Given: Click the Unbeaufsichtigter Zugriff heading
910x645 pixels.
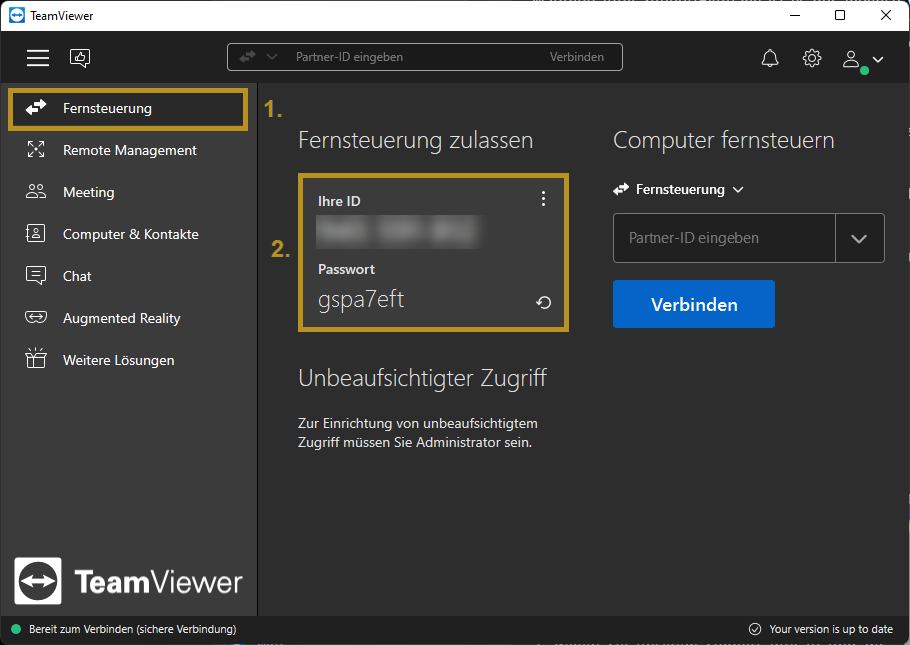Looking at the screenshot, I should click(422, 379).
